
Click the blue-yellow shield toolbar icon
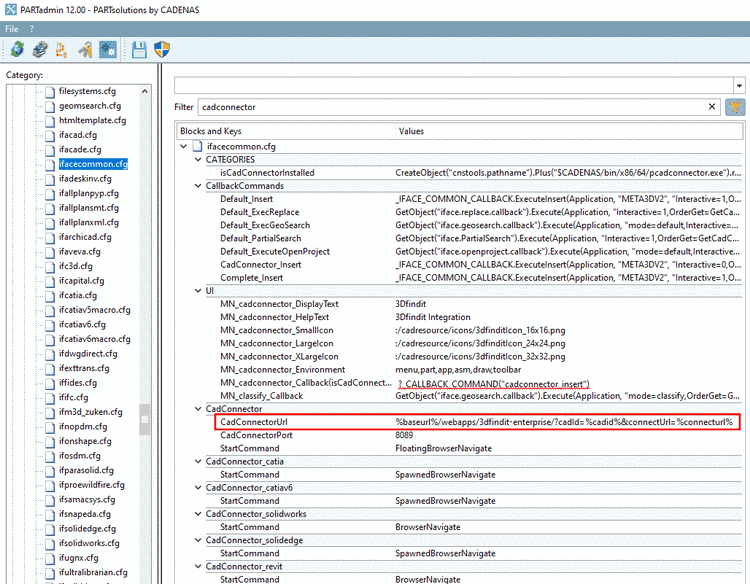[x=162, y=50]
